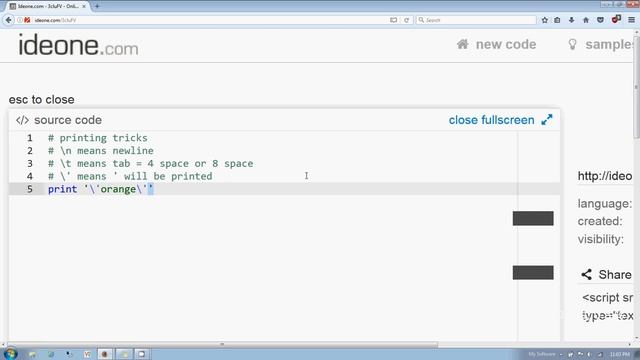Click the language: label
Screen dimensions: 640x360
(x=604, y=203)
